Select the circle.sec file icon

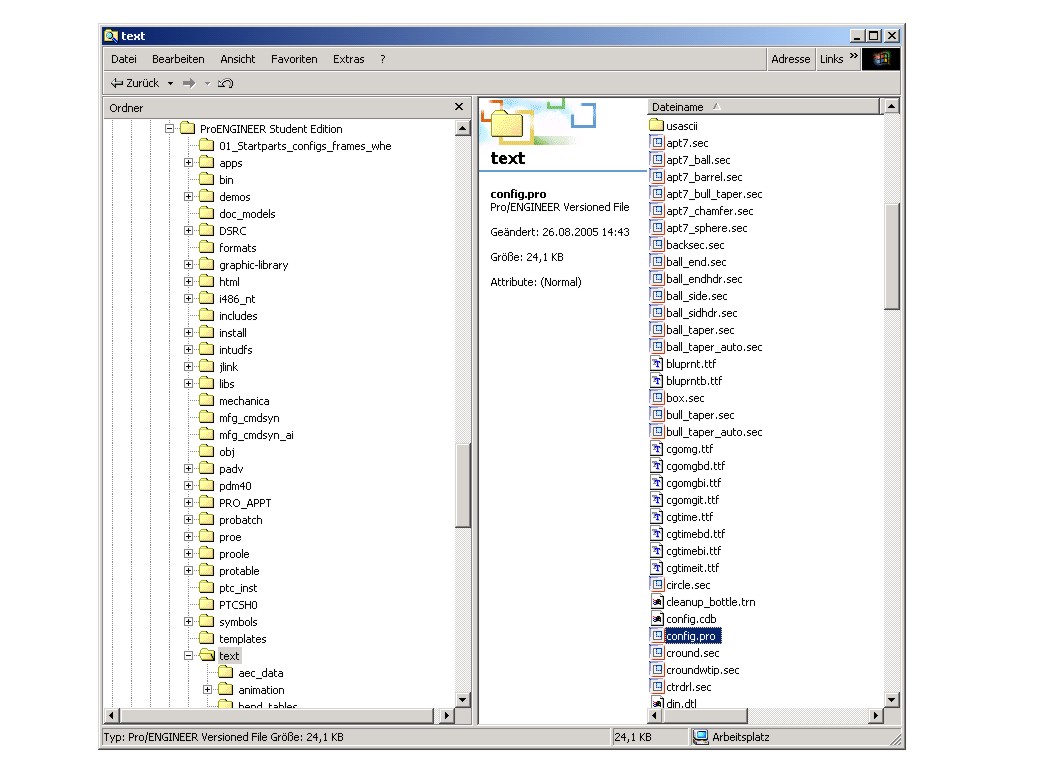(x=656, y=585)
